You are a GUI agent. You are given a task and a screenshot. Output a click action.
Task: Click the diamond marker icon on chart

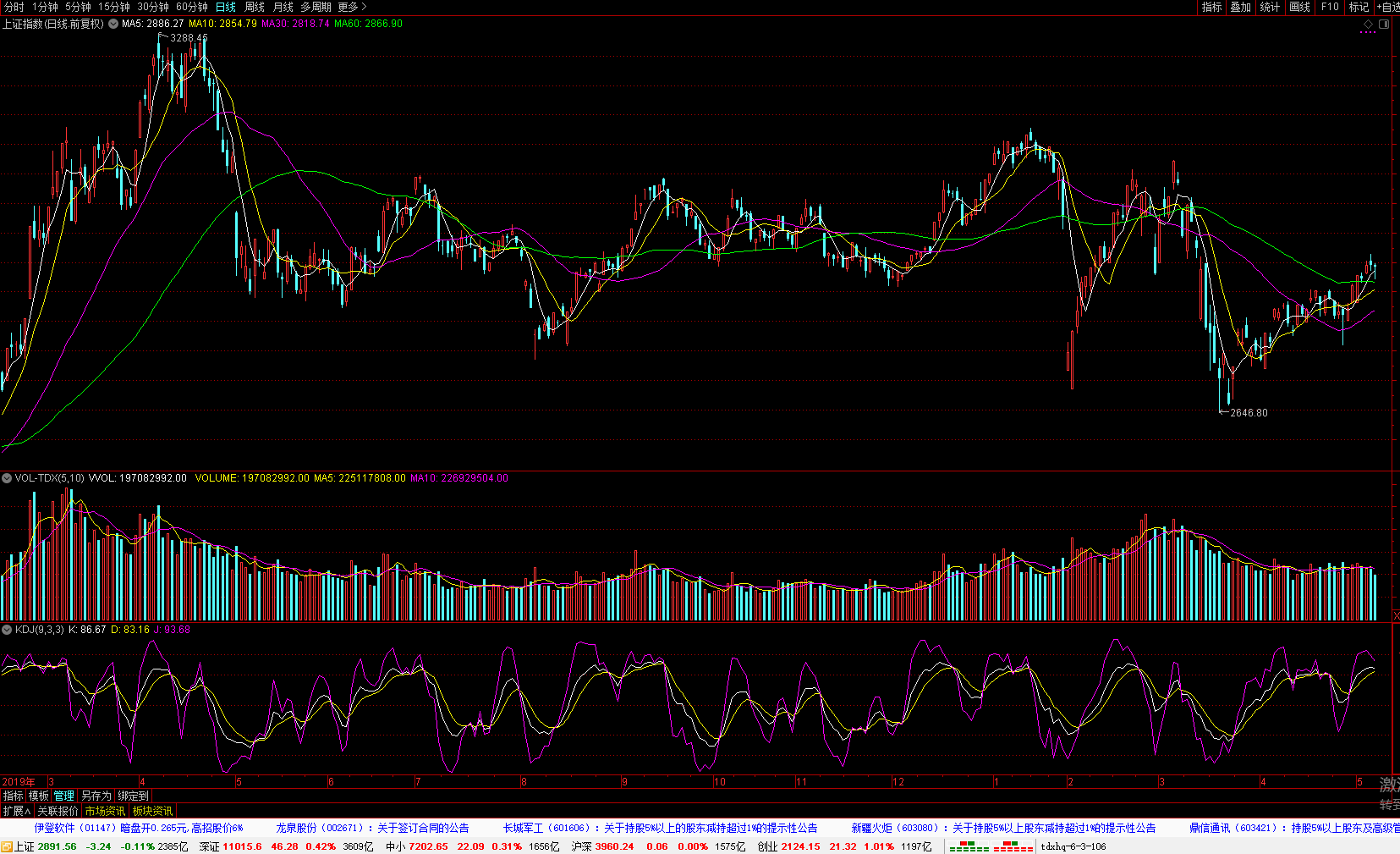coord(1369,24)
